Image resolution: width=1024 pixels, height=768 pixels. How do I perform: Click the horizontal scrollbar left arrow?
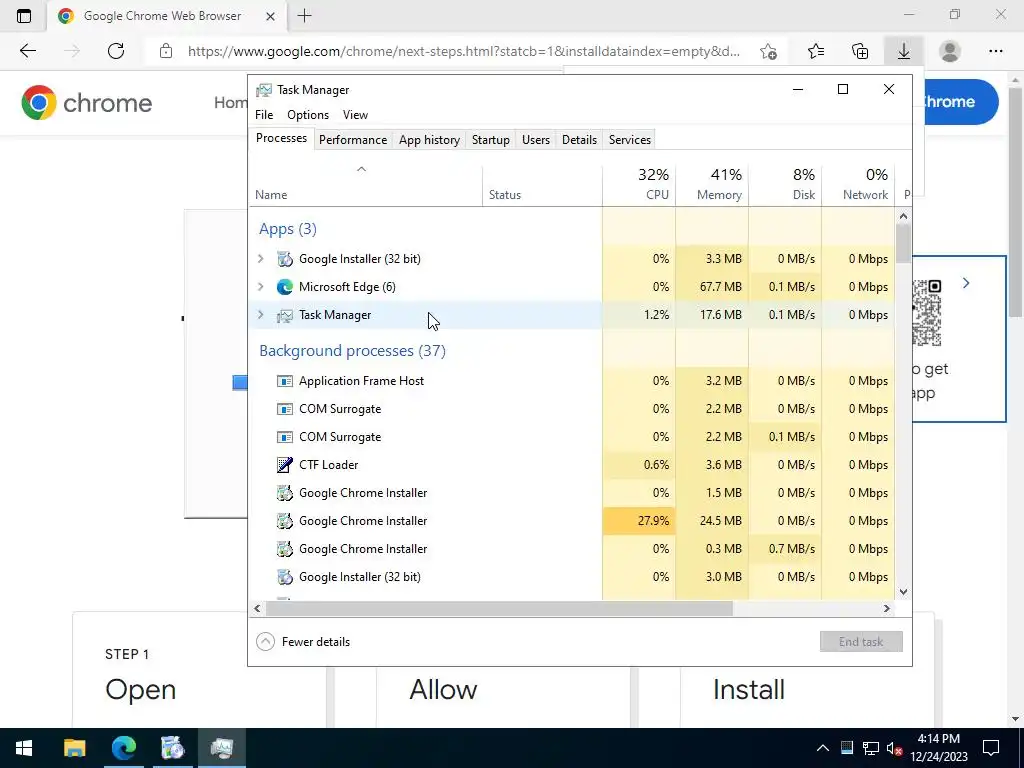click(x=257, y=608)
